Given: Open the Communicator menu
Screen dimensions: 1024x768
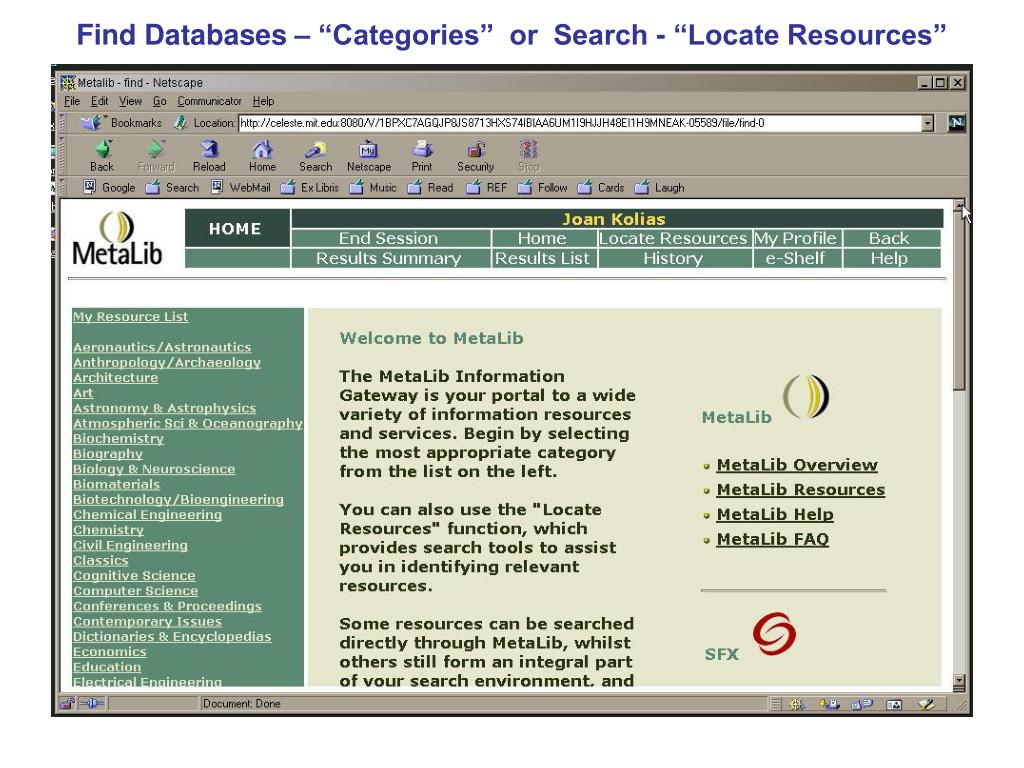Looking at the screenshot, I should tap(210, 101).
